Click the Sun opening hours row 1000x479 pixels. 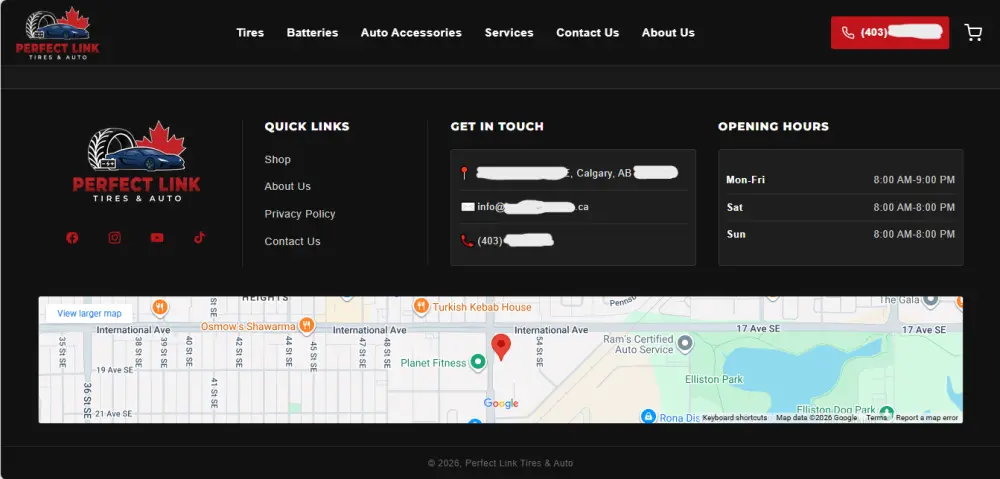tap(841, 234)
